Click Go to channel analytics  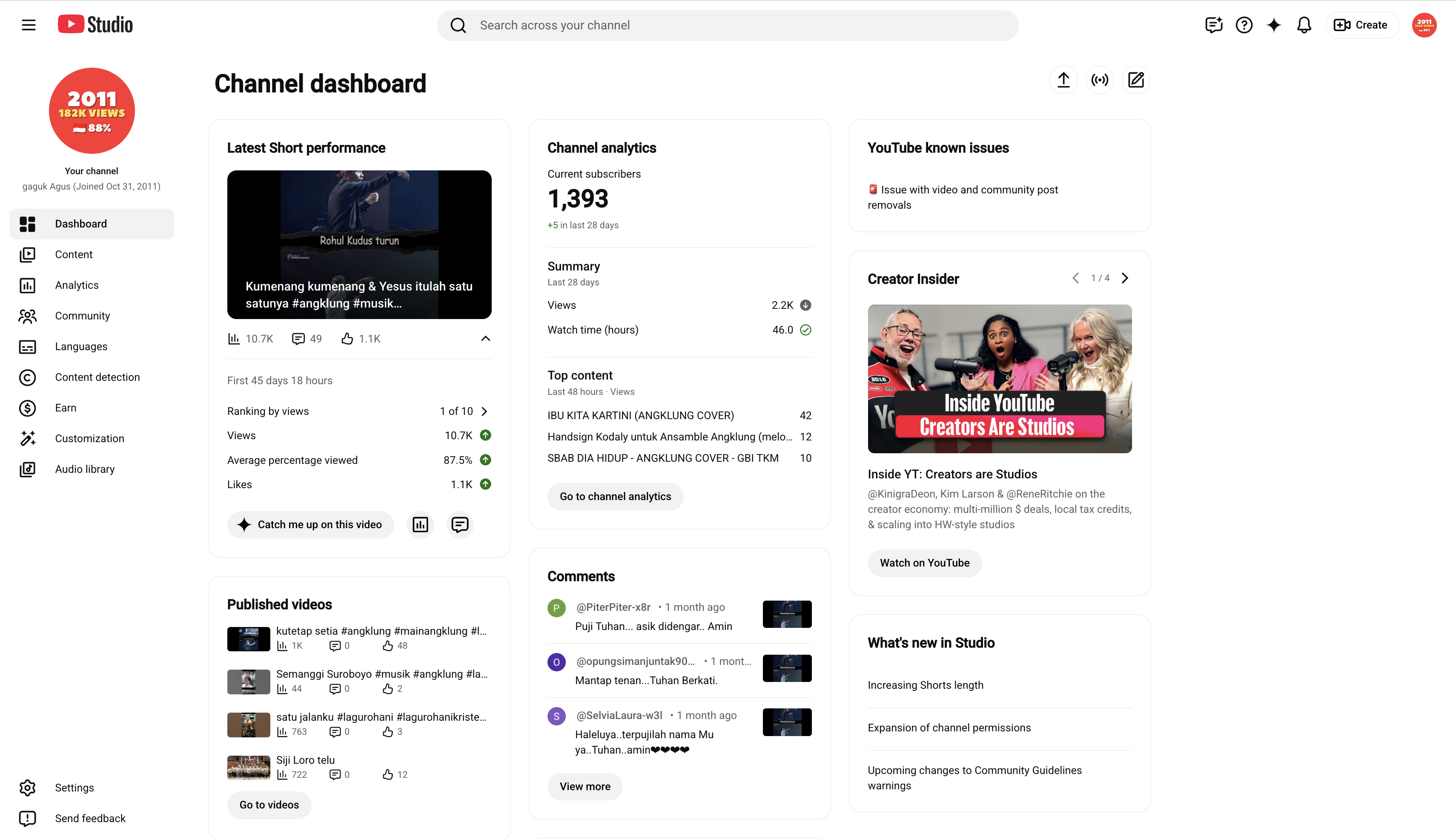click(615, 496)
